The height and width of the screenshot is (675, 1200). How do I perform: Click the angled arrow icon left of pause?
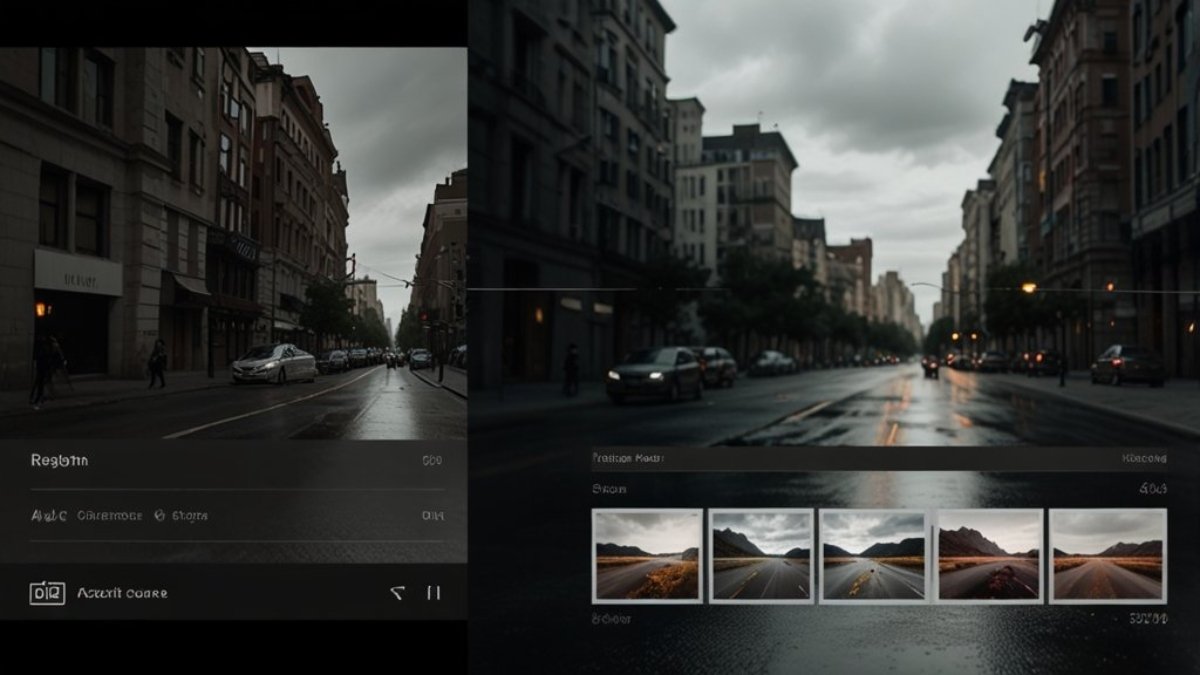coord(397,593)
